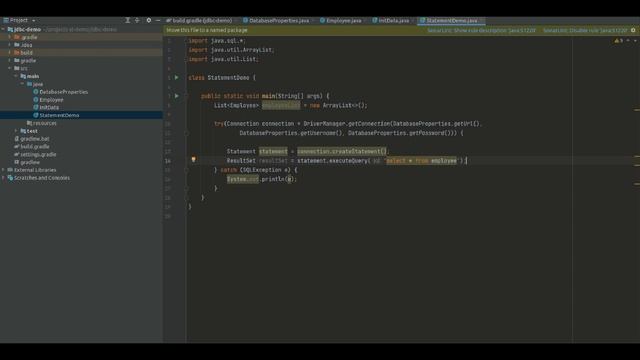
Task: Click the highlighted 'statement' variable declaration
Action: click(273, 151)
